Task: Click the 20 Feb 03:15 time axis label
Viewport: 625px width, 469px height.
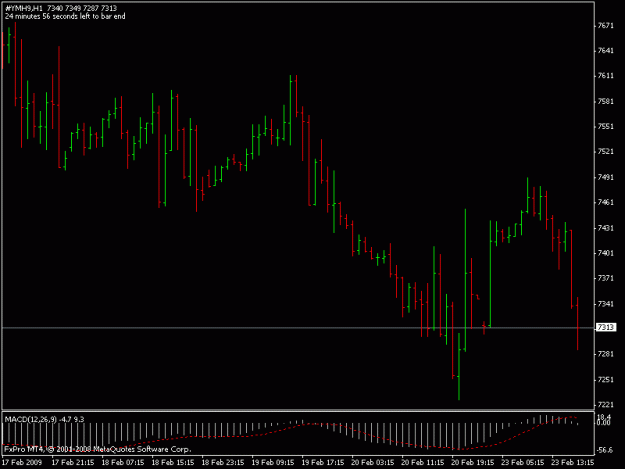Action: (x=372, y=462)
